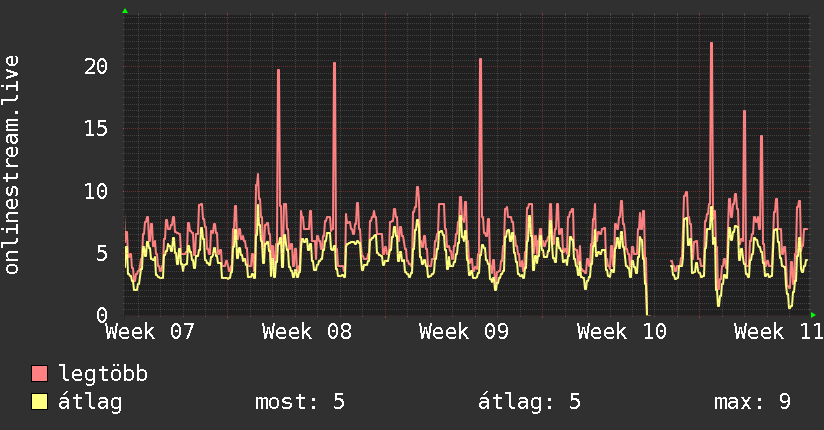
Task: Click the 'átlag' legend label next to yellow swatch
Action: pos(90,403)
